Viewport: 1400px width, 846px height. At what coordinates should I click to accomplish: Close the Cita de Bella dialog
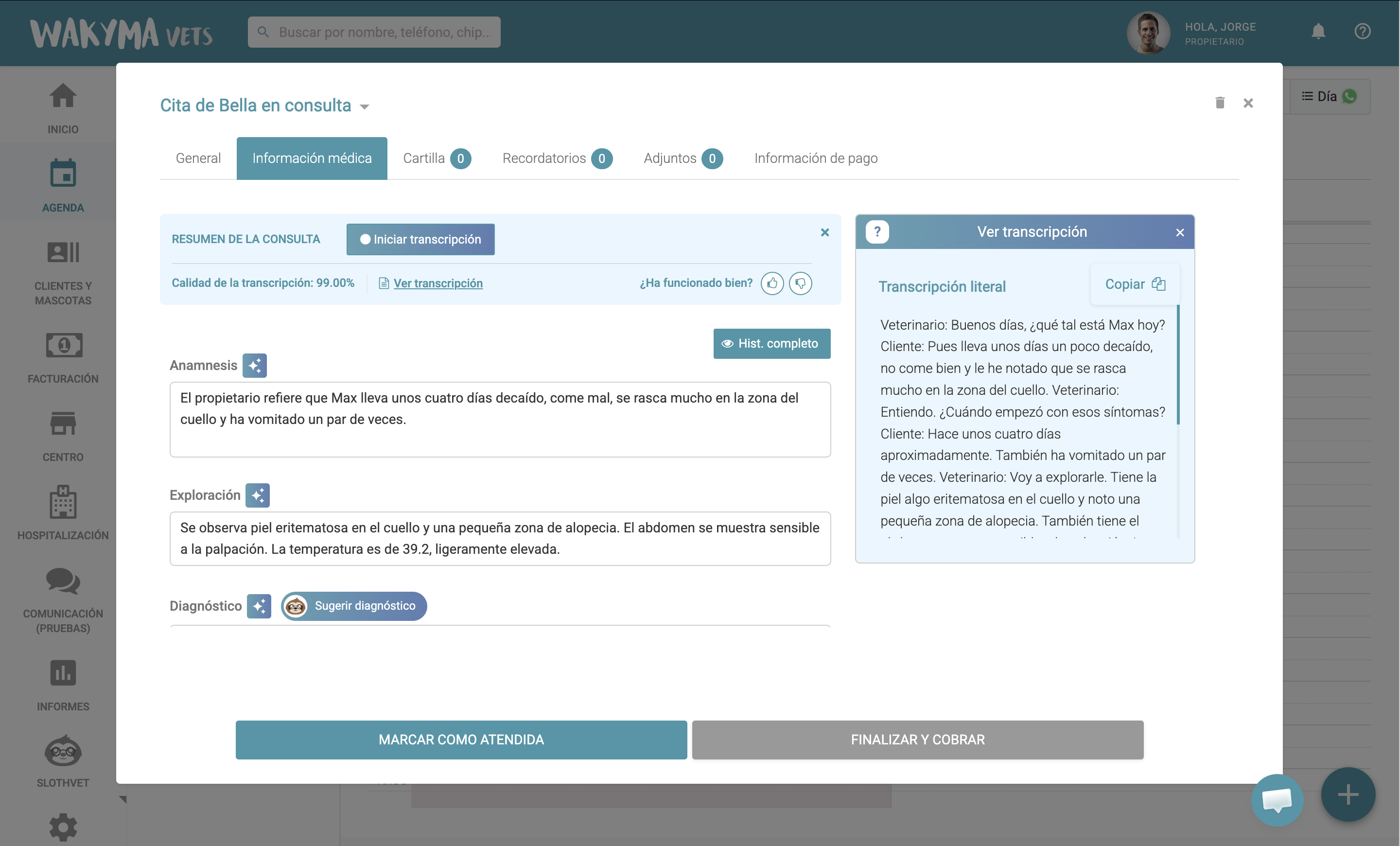point(1248,103)
